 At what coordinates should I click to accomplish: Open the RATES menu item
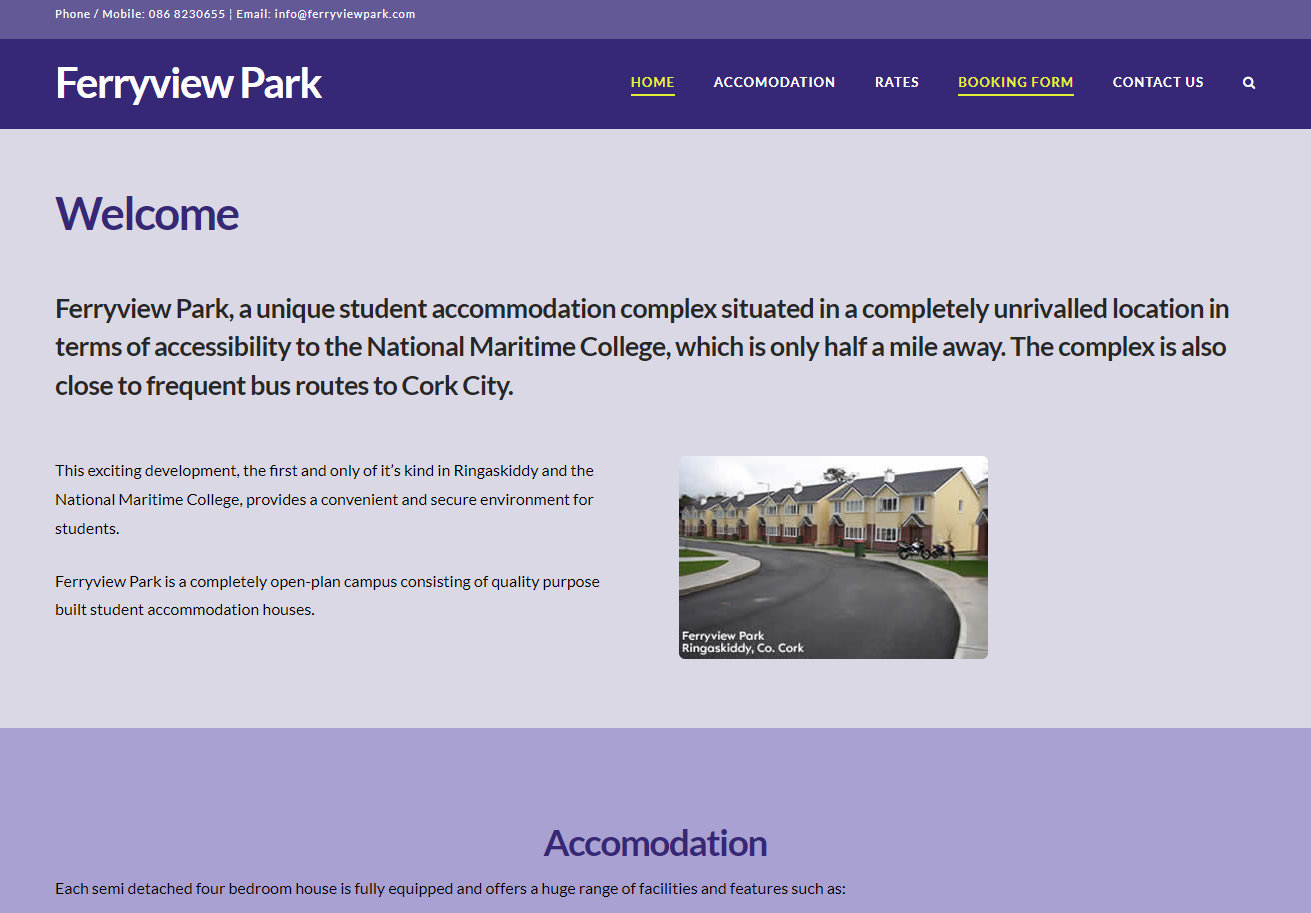896,82
